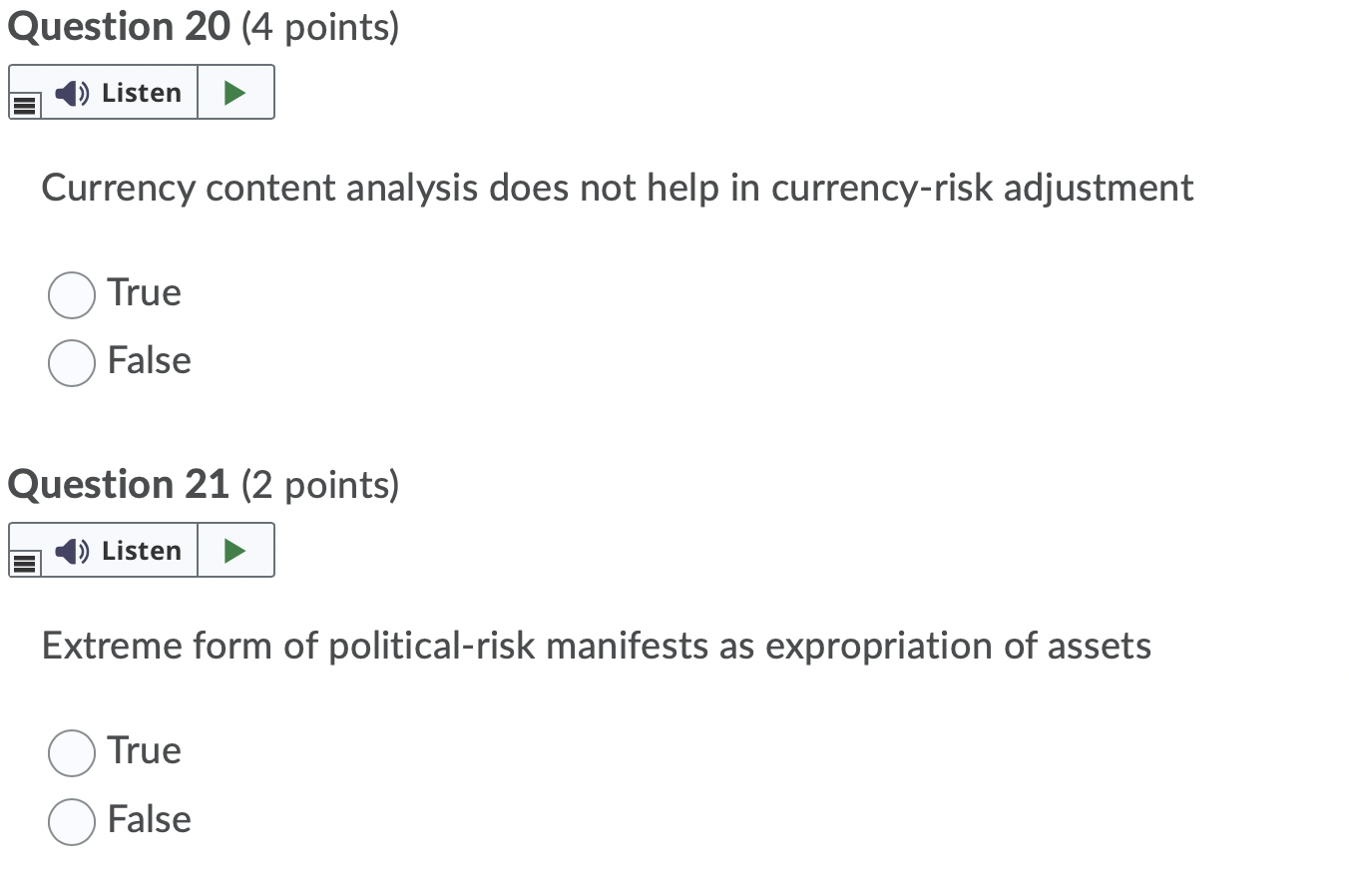The image size is (1349, 896).
Task: Open the reader options icon beside Question 21's Listen
Action: [x=24, y=561]
